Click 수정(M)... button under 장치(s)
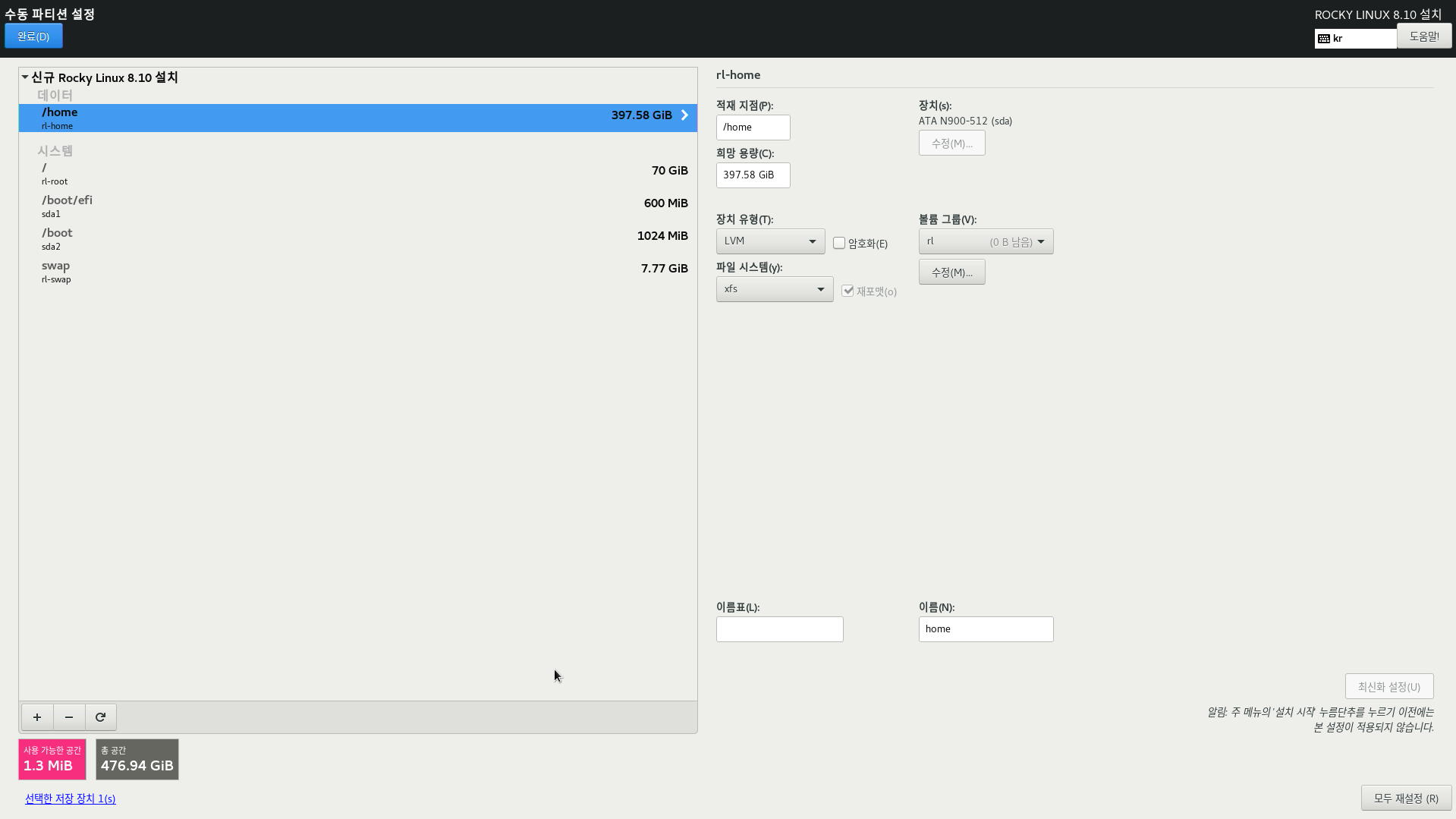 (951, 143)
